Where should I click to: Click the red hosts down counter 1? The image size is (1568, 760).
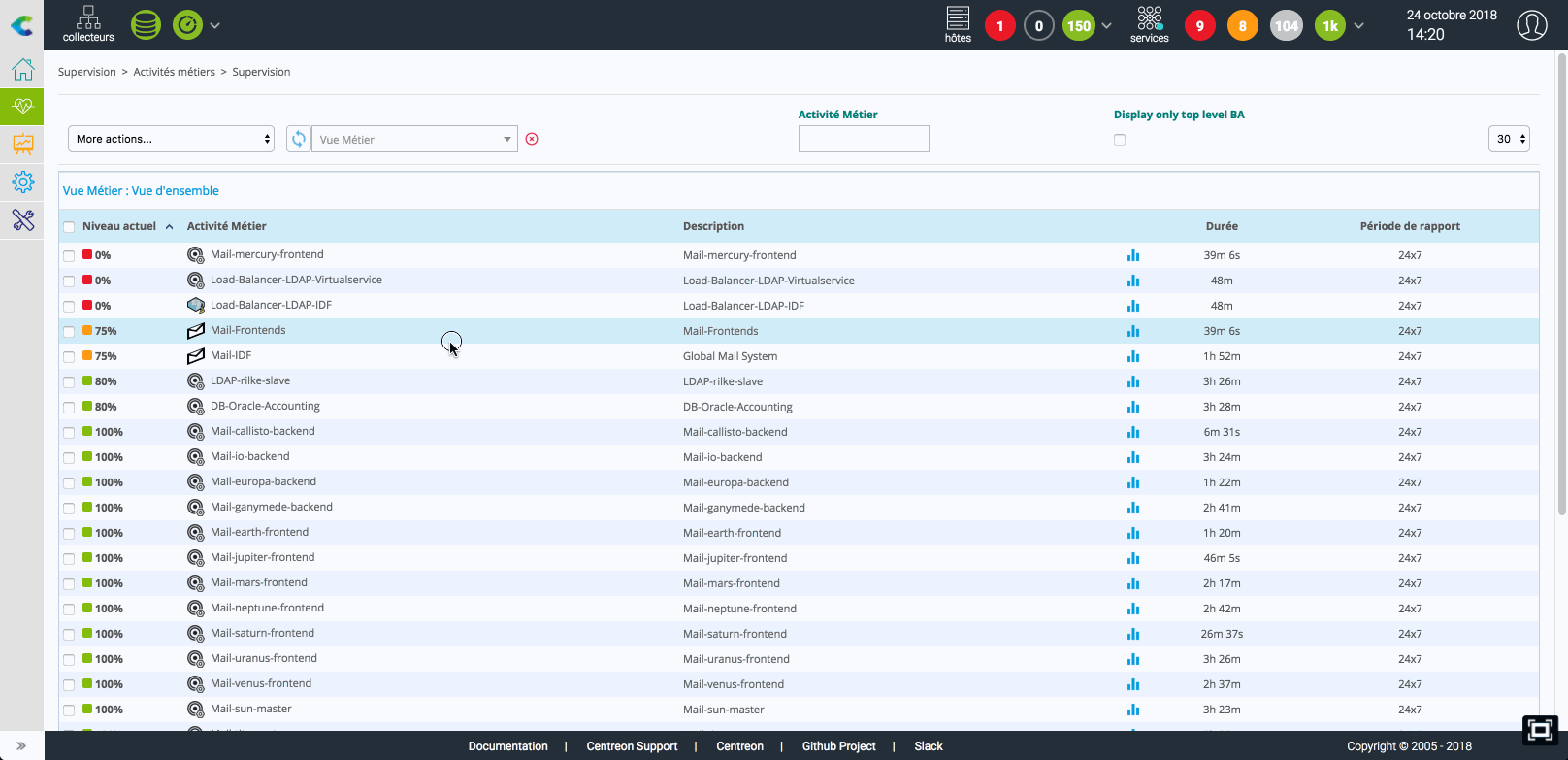point(999,26)
